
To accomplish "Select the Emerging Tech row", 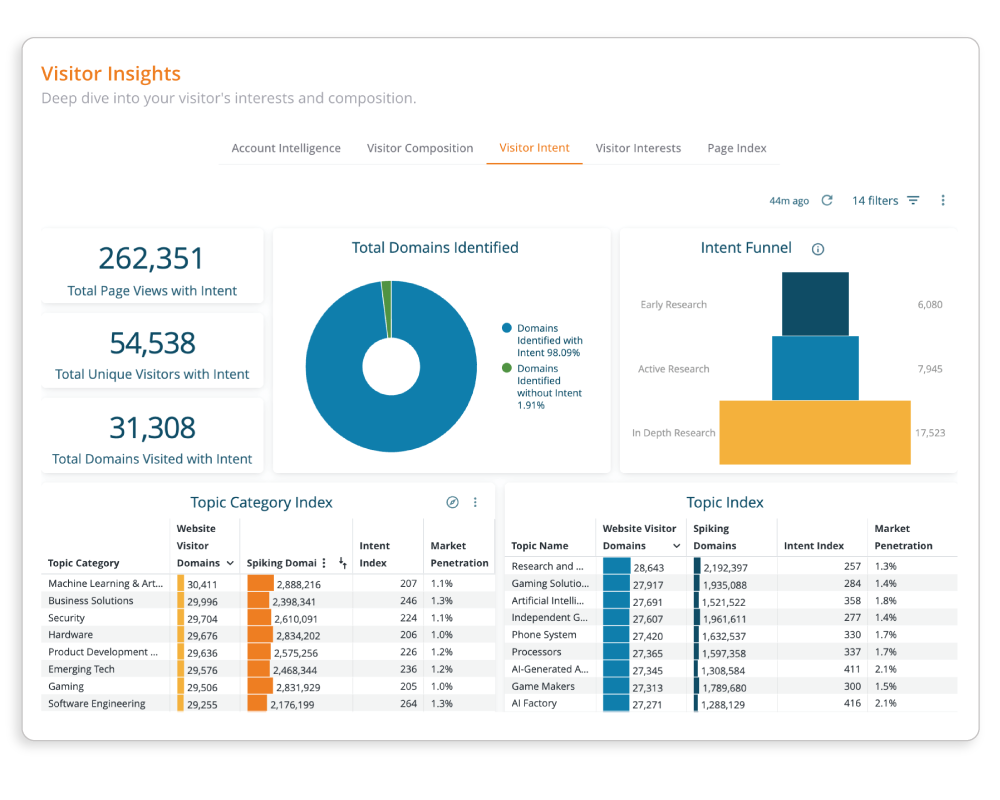I will pyautogui.click(x=268, y=669).
